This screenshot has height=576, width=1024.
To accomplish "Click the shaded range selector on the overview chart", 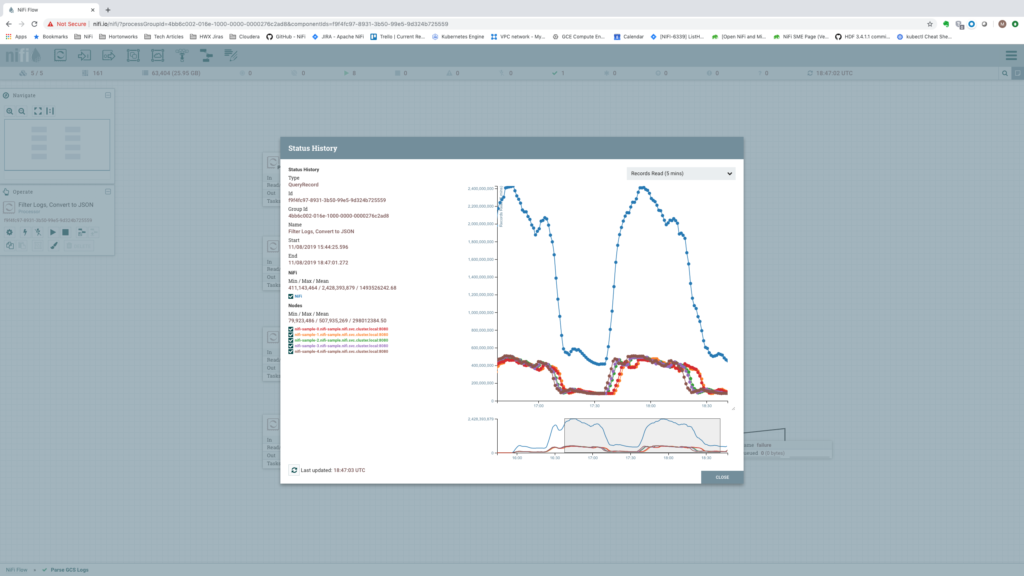I will coord(642,432).
